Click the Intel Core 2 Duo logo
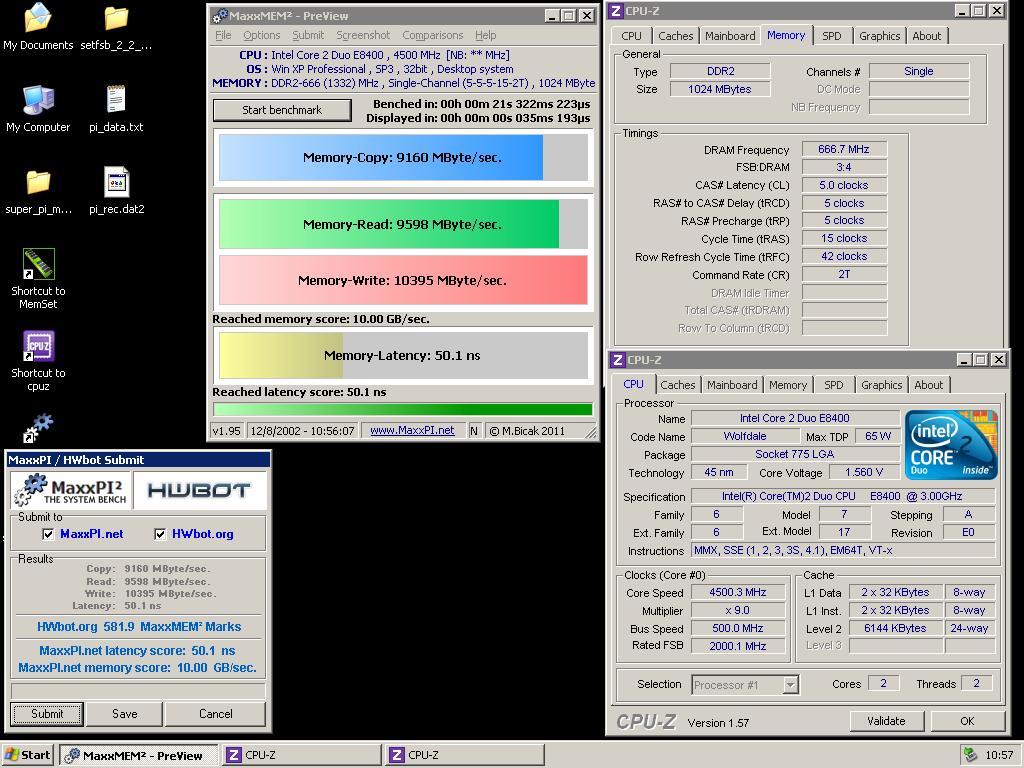Screen dimensions: 1024x768 951,445
